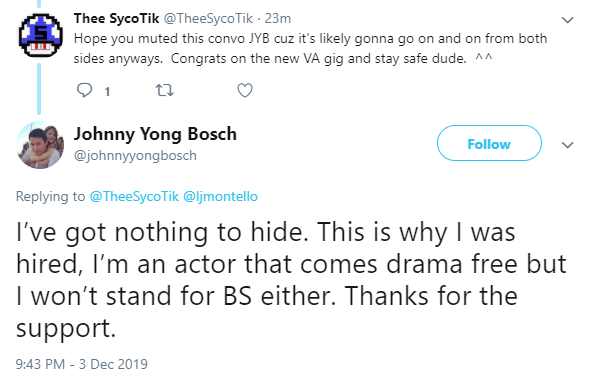Viewport: 594px width, 381px height.
Task: Click the 'I've got nothing to hide' tweet text
Action: [291, 280]
